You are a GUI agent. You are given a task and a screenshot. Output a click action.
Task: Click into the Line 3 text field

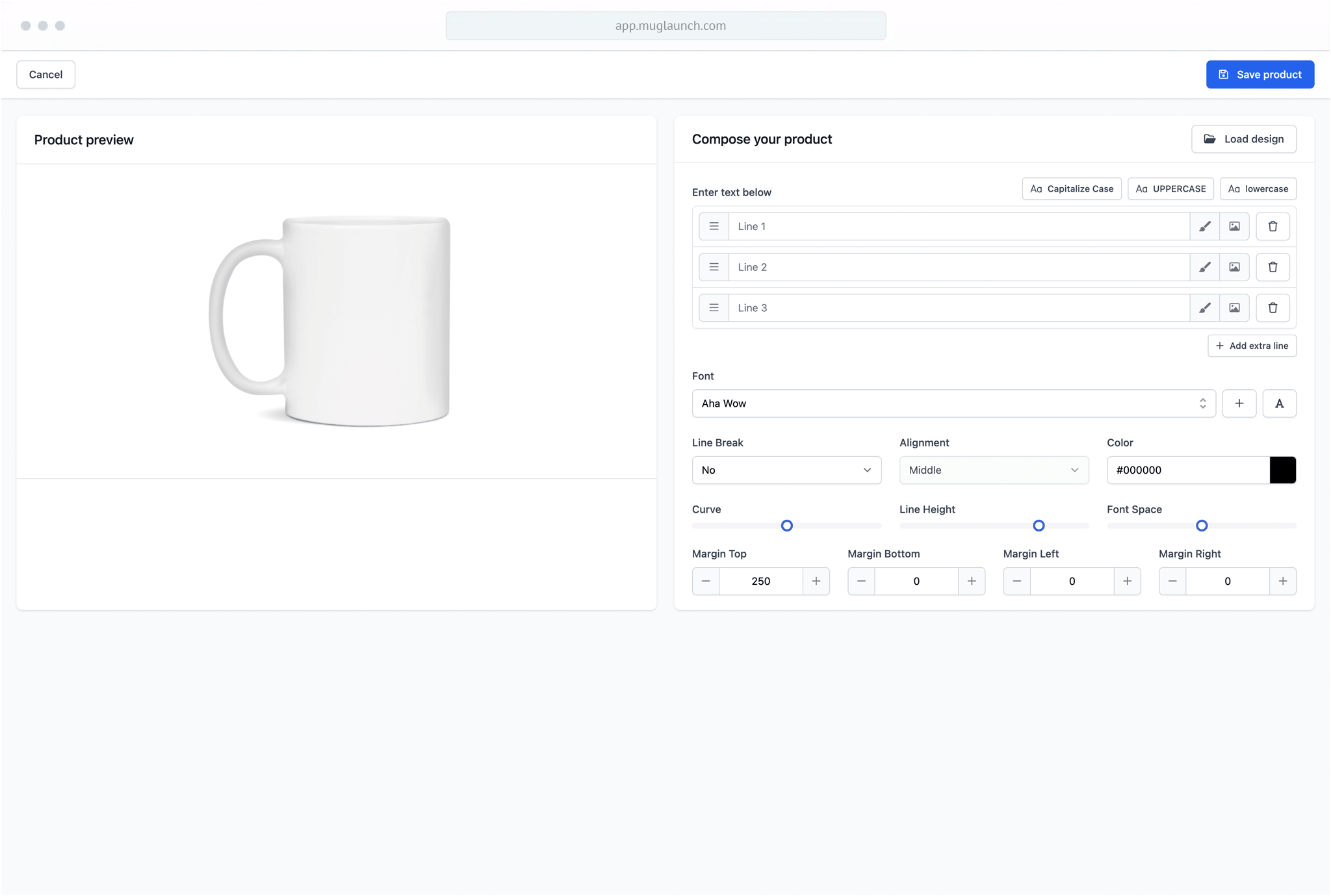click(959, 308)
